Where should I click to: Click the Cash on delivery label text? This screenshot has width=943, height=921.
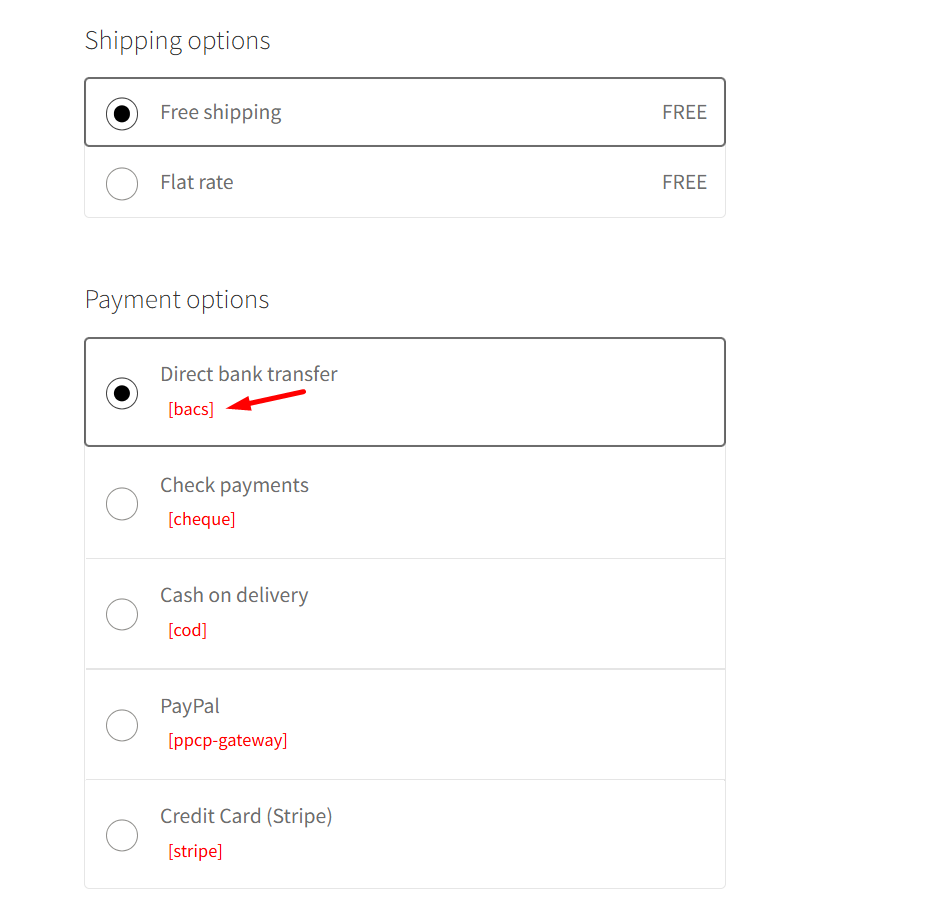click(x=234, y=594)
